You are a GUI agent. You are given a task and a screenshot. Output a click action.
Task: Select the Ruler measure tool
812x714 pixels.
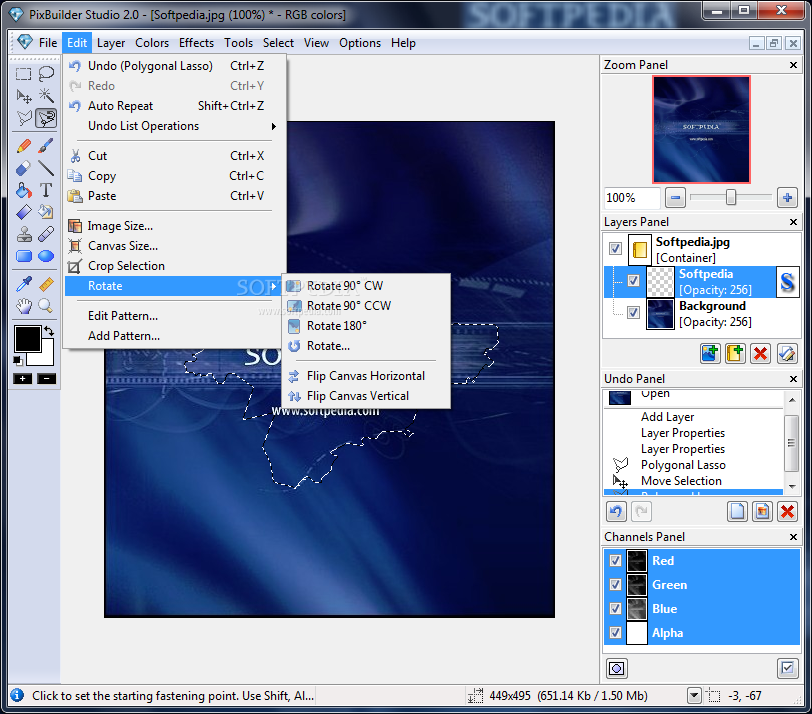[x=46, y=284]
